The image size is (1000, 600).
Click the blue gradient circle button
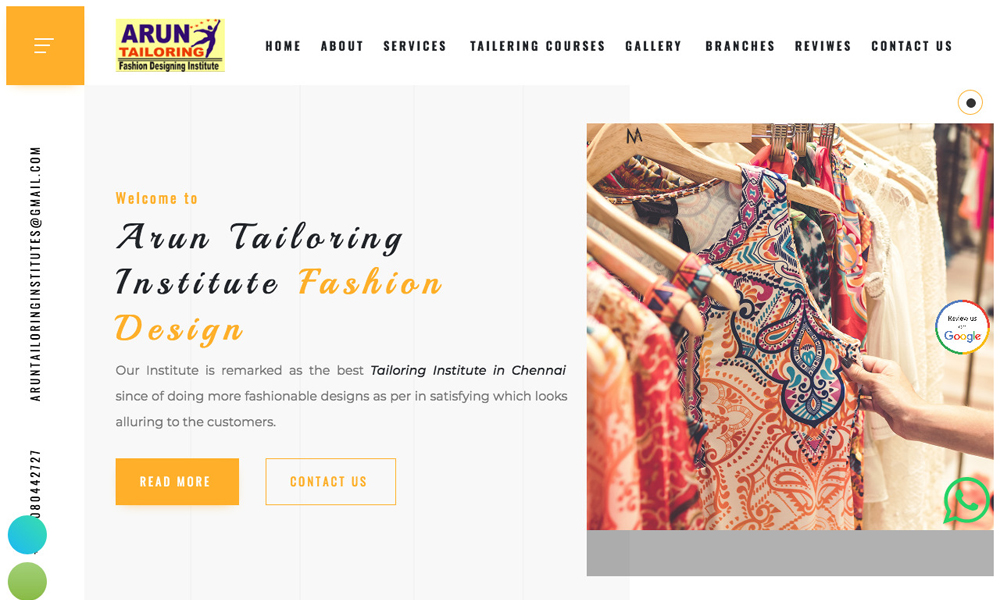(27, 534)
